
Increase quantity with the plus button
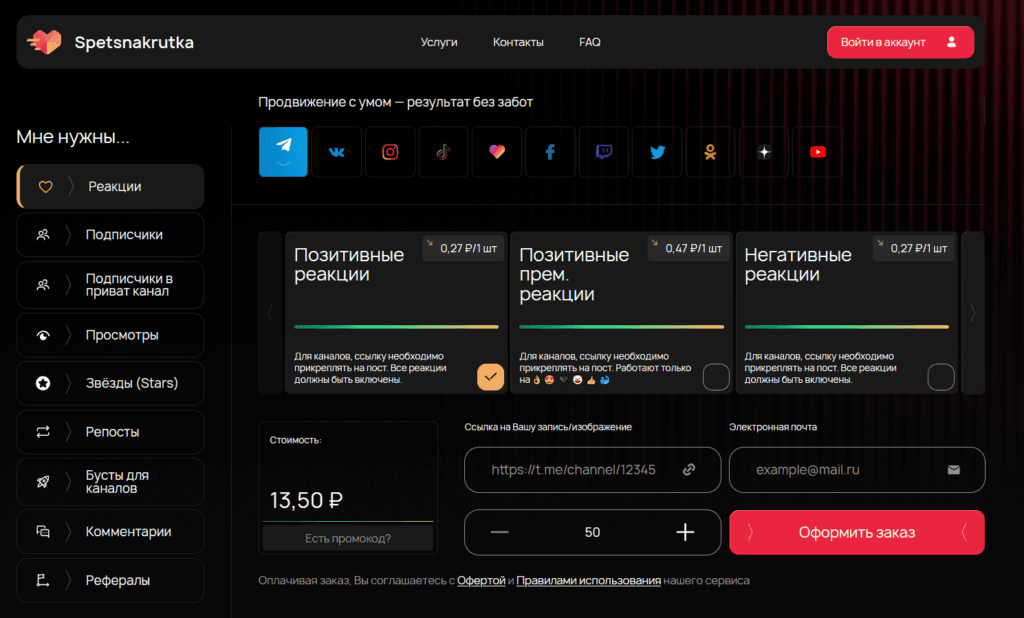[x=685, y=532]
